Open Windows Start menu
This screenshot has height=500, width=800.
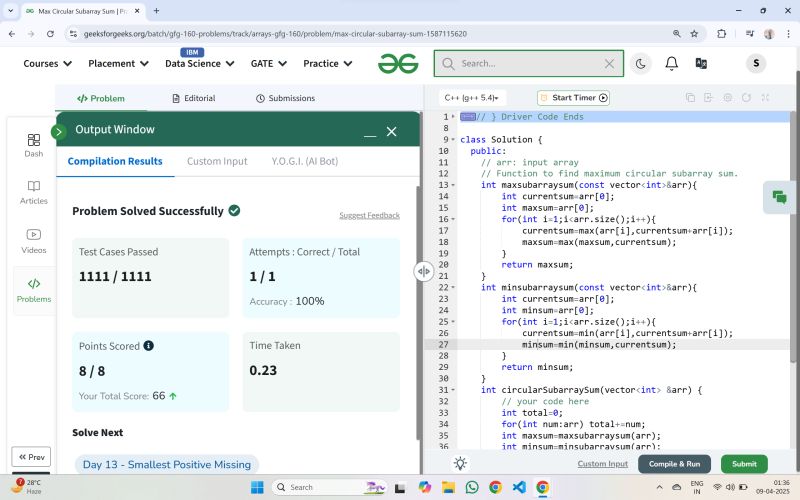click(257, 487)
